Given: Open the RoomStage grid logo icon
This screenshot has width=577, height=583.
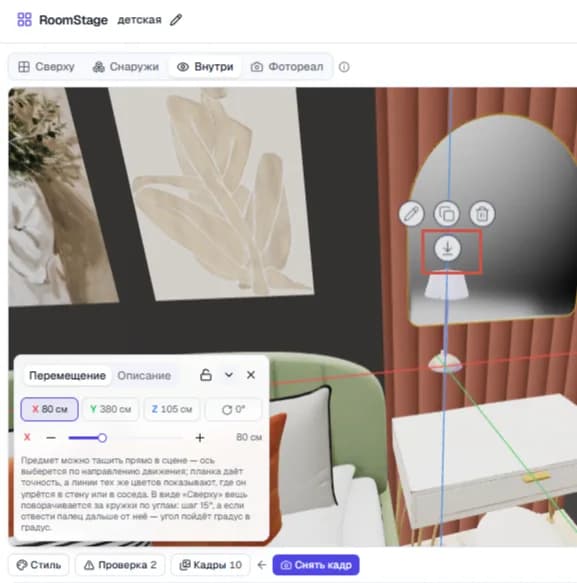Looking at the screenshot, I should 25,19.
